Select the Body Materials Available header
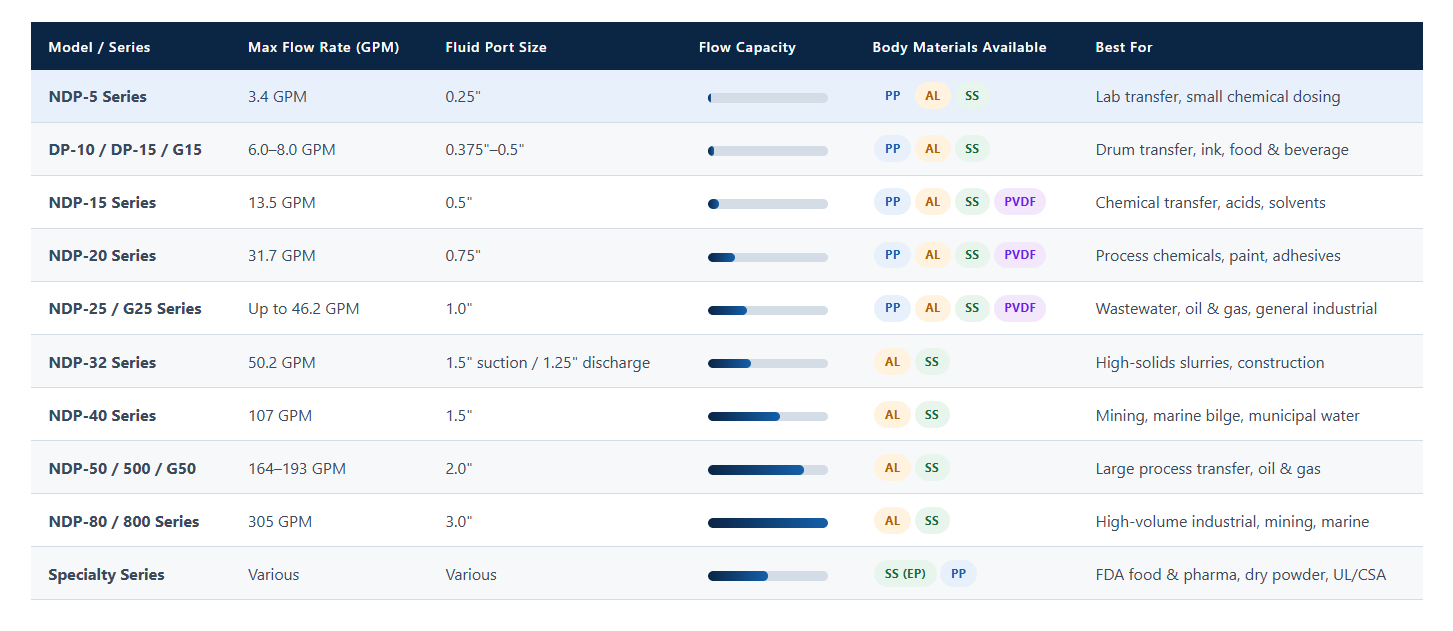This screenshot has height=631, width=1453. point(959,47)
